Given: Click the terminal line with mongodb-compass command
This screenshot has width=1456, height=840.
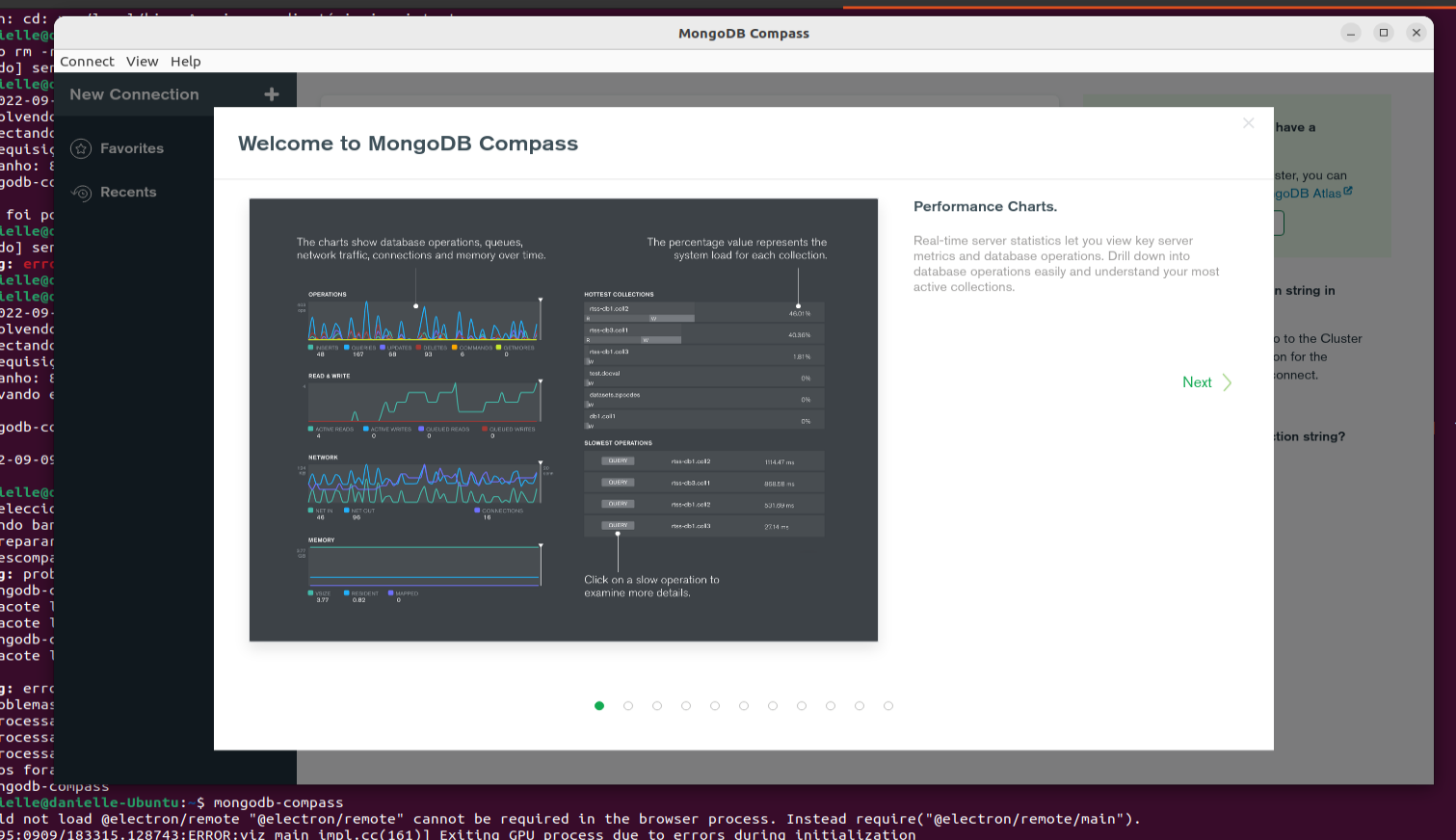Looking at the screenshot, I should pos(172,802).
